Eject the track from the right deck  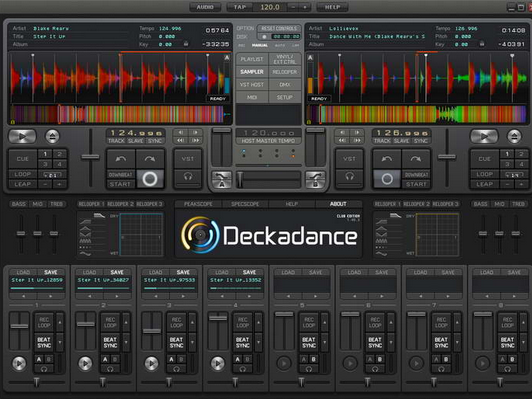pos(514,136)
